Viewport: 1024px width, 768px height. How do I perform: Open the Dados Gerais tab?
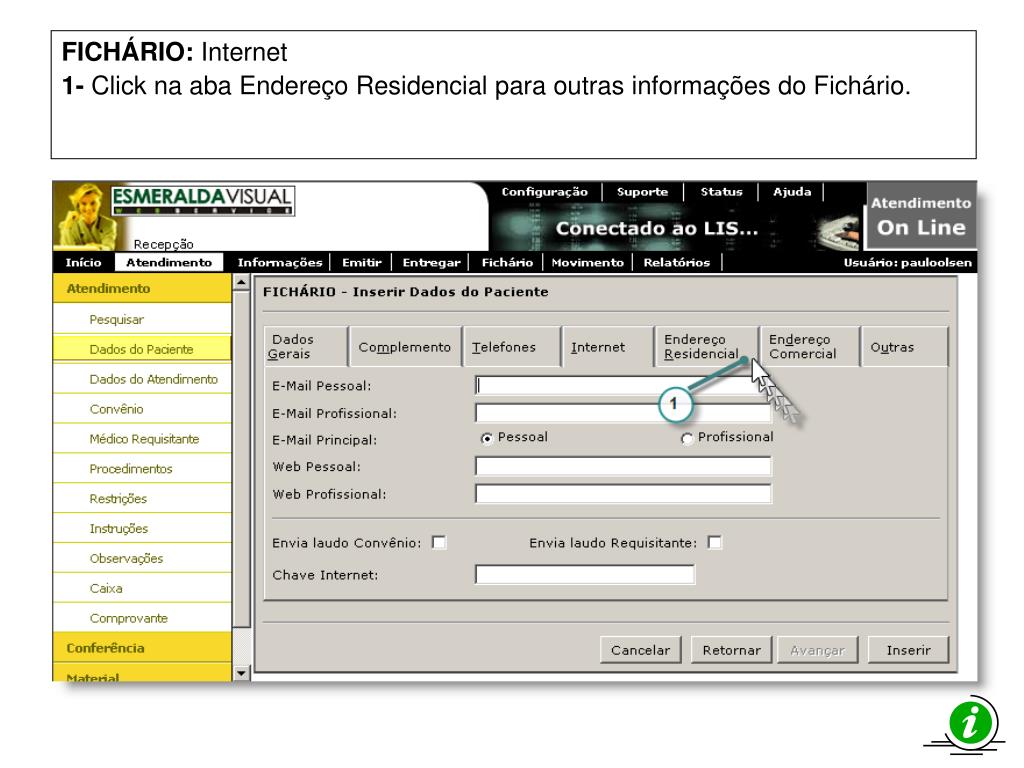[306, 346]
